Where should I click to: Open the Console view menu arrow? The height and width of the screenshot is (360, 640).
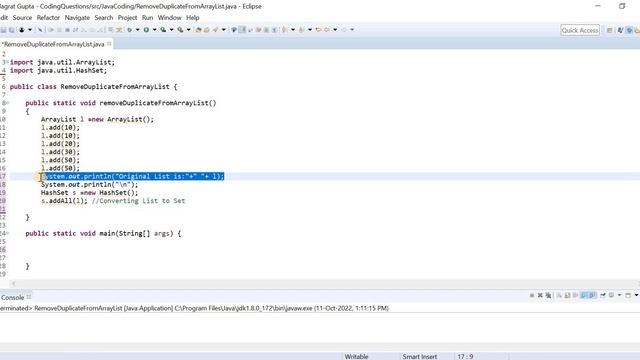point(636,295)
